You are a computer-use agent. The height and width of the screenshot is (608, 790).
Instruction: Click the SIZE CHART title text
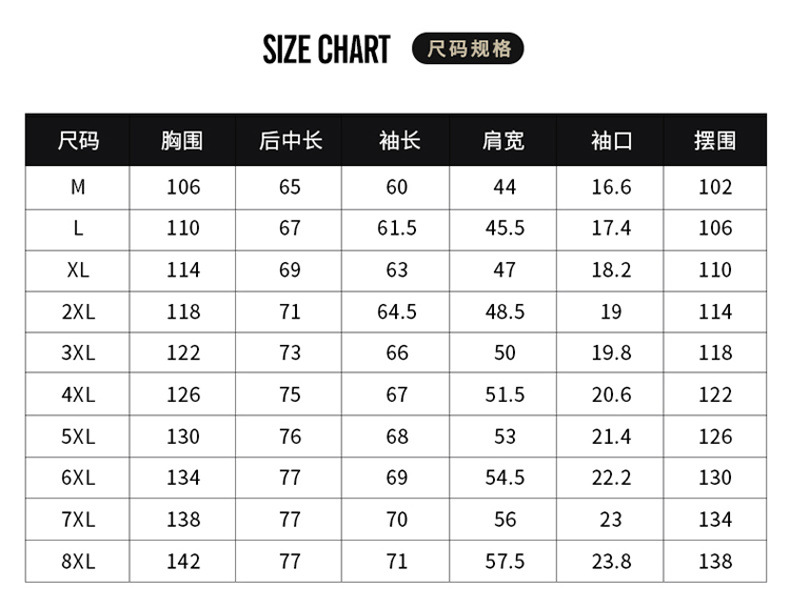coord(326,49)
